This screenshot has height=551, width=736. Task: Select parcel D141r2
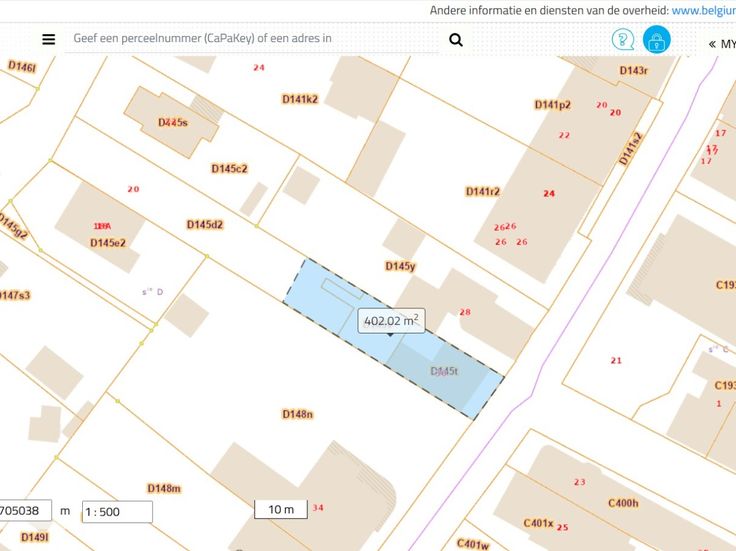pyautogui.click(x=482, y=191)
